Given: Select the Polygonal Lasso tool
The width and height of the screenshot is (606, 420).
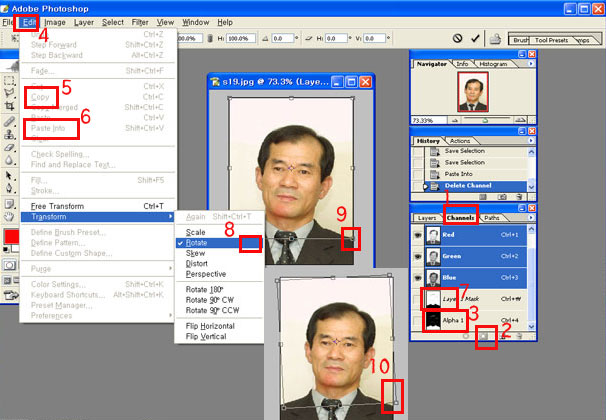Looking at the screenshot, I should (x=9, y=93).
